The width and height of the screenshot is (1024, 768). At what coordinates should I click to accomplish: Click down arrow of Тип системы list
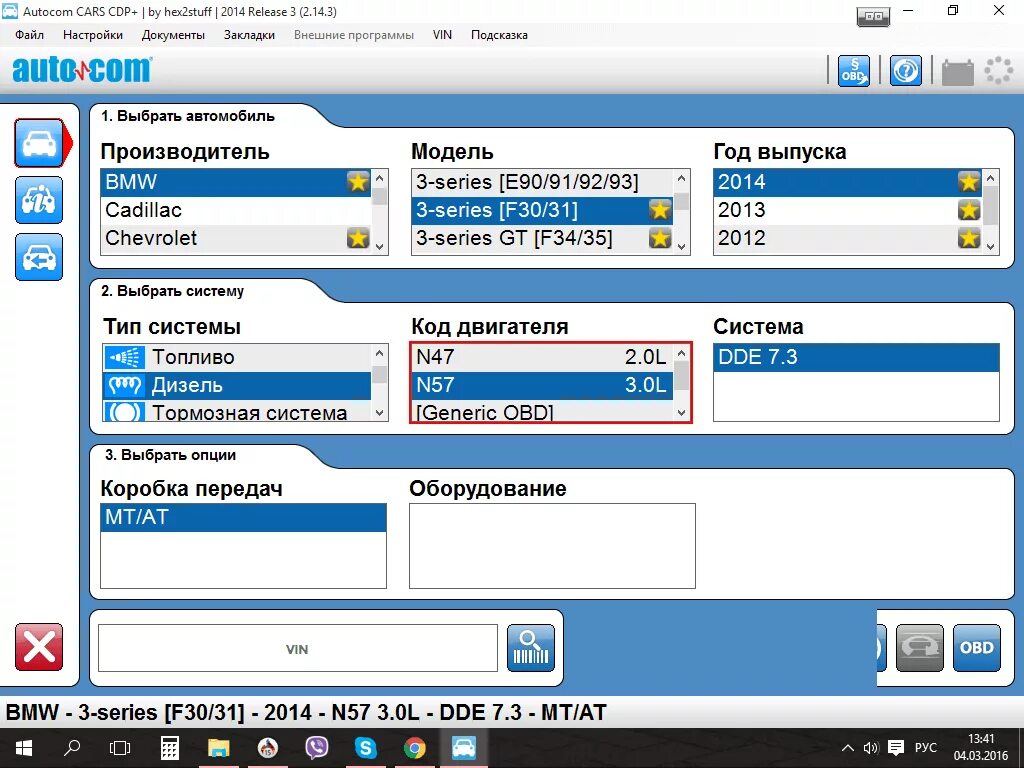click(379, 413)
